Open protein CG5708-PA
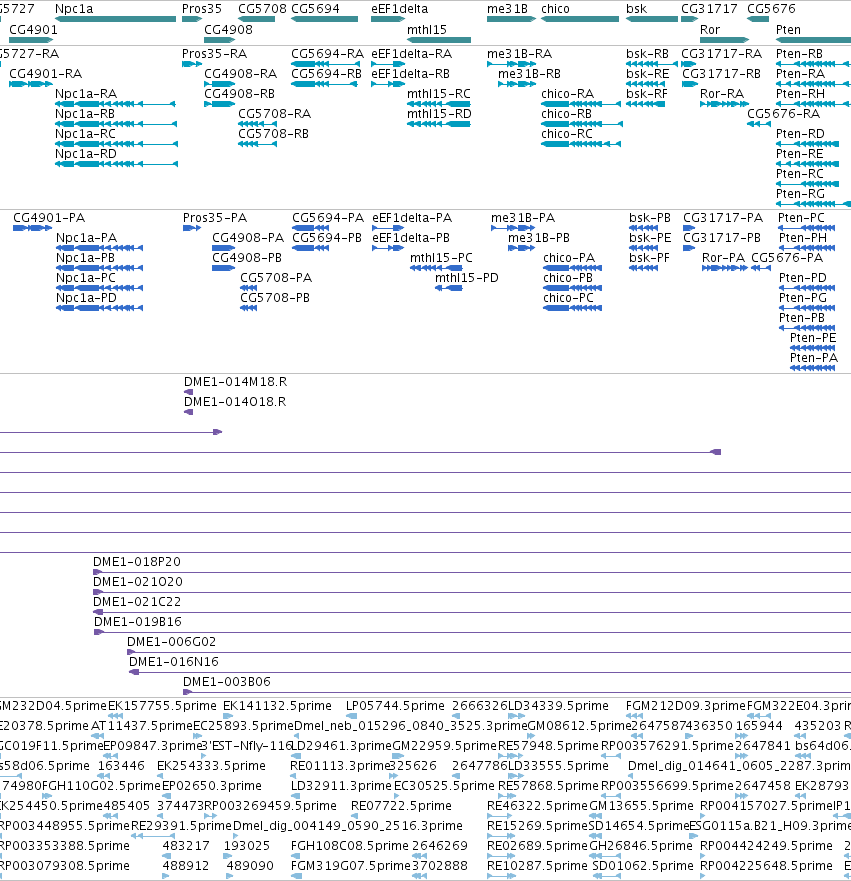This screenshot has width=851, height=881. tap(276, 278)
